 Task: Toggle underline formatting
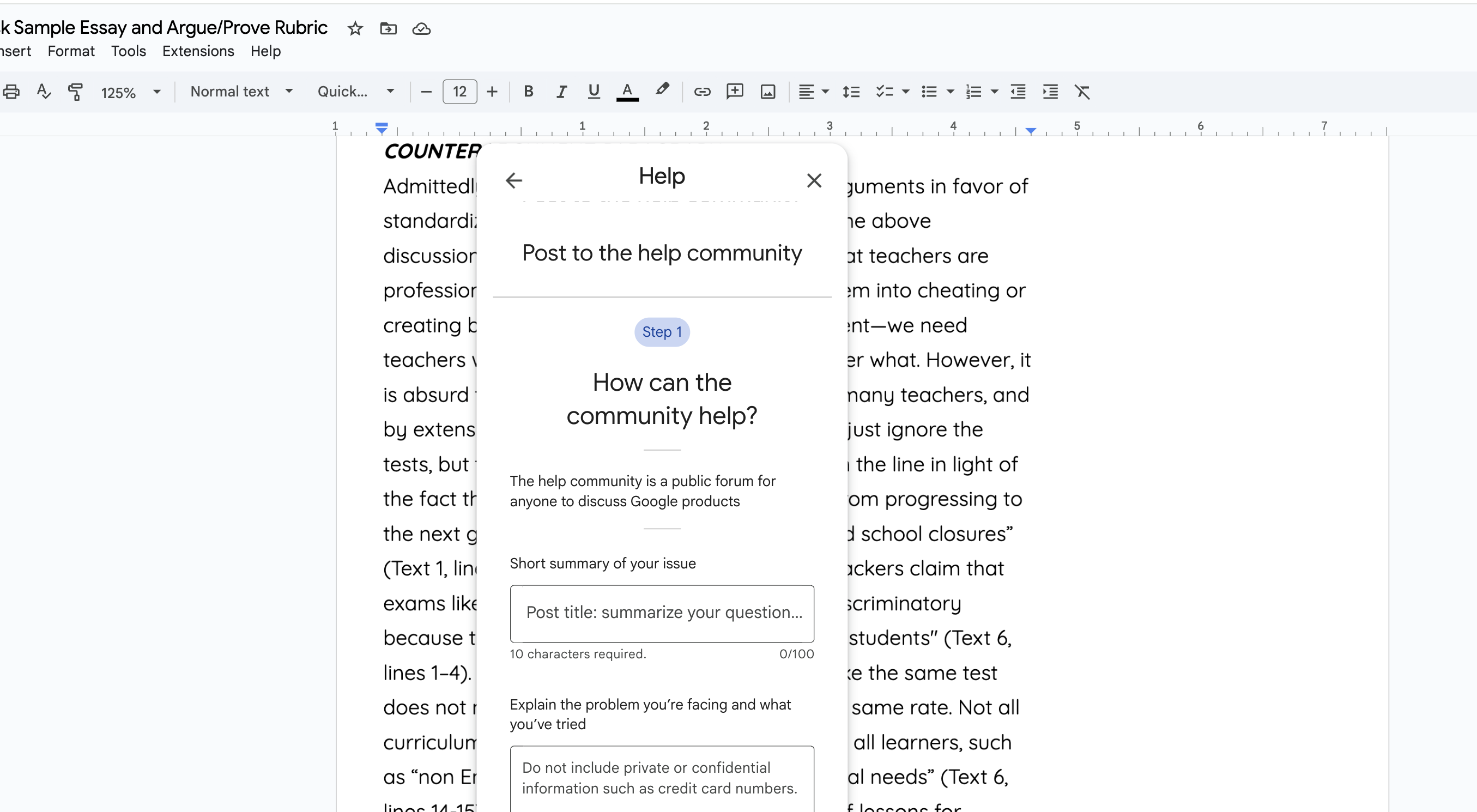tap(594, 92)
